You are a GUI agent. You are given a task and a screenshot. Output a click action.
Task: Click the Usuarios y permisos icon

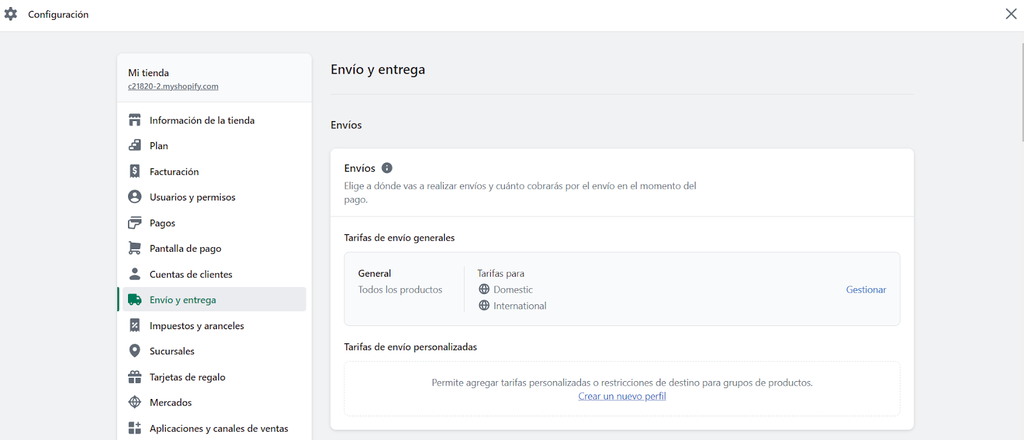click(135, 197)
